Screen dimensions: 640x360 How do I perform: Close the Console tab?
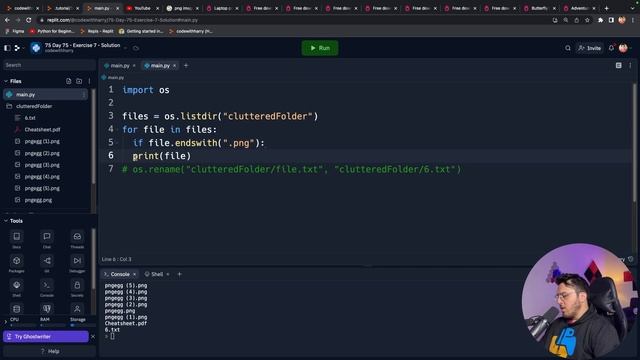tap(134, 274)
